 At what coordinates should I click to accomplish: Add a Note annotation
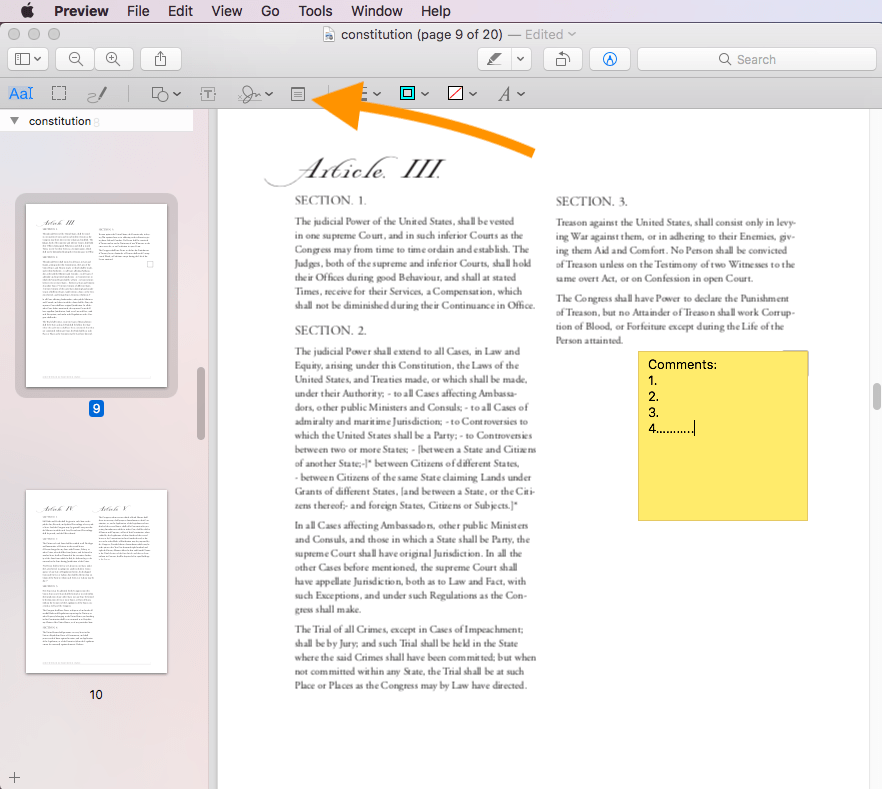(x=297, y=94)
